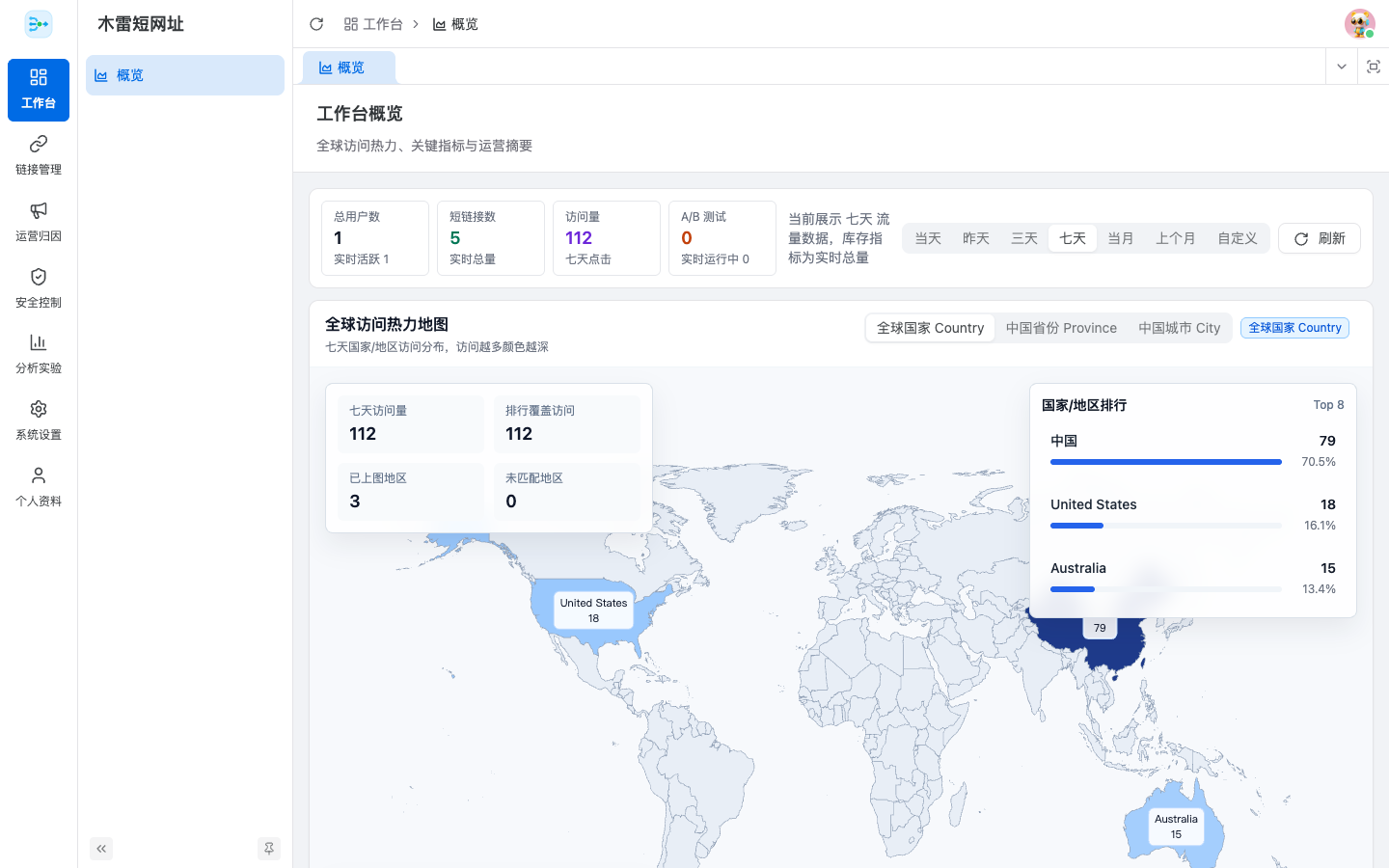This screenshot has width=1389, height=868.
Task: Click the 排行覆盖访问 summary tile
Action: 567,424
